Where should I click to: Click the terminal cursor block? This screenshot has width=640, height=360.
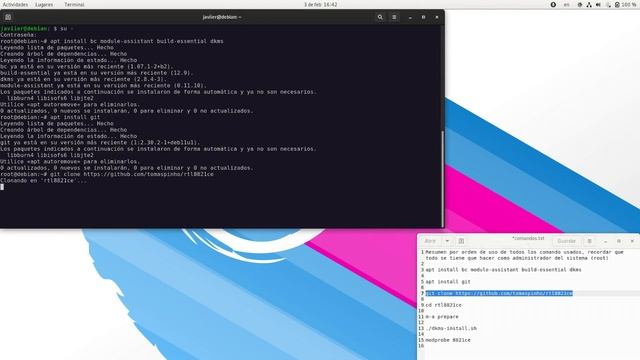(2, 187)
